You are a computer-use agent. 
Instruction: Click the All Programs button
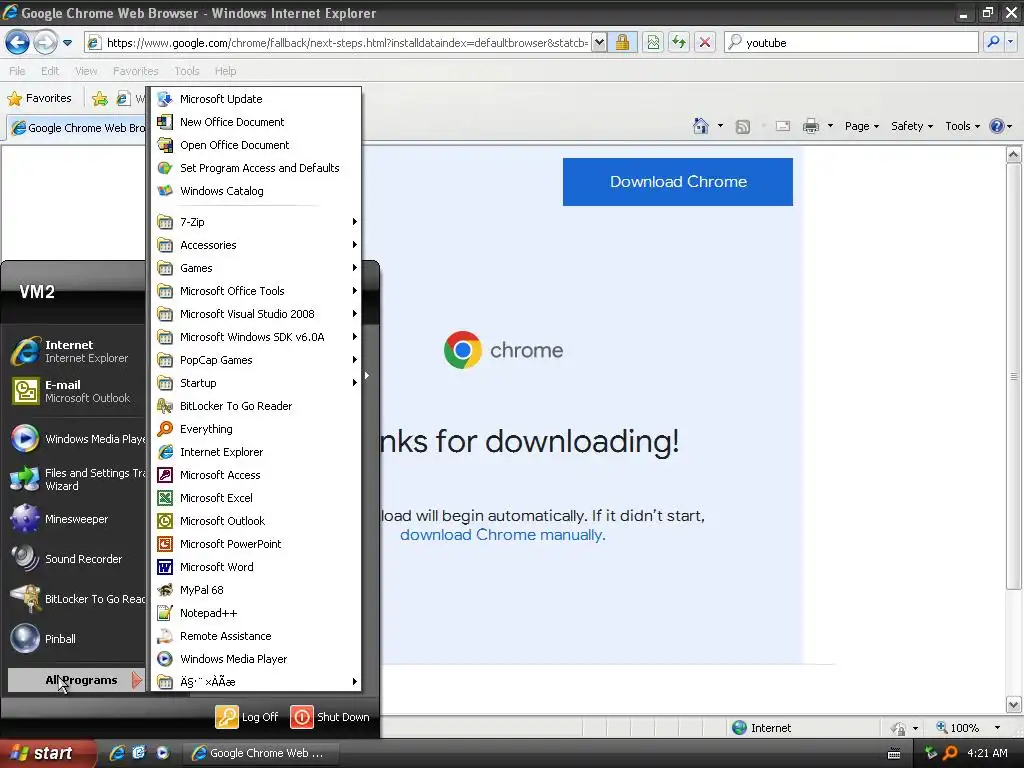[x=76, y=680]
